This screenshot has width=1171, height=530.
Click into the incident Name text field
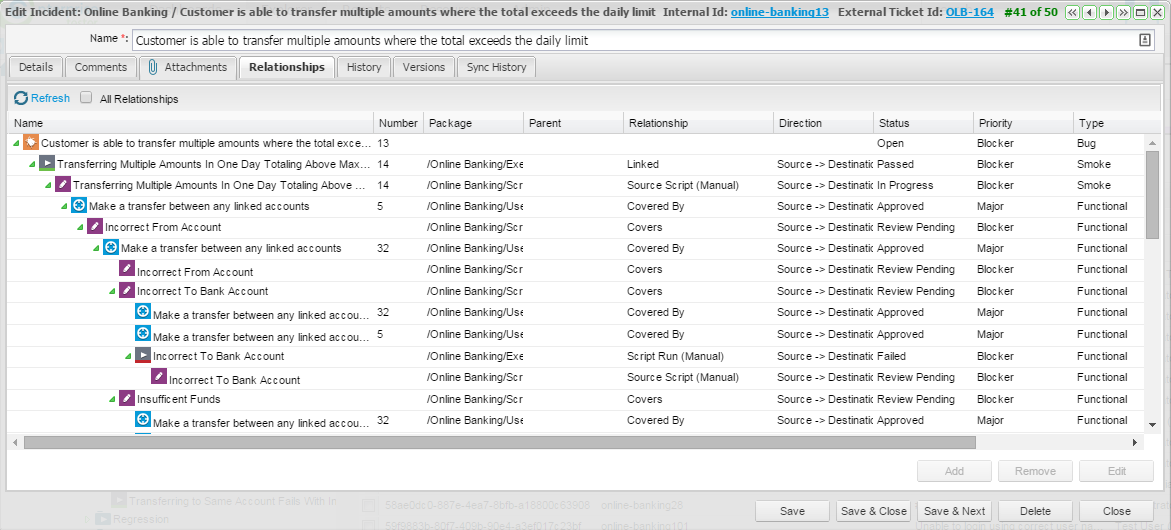(630, 41)
